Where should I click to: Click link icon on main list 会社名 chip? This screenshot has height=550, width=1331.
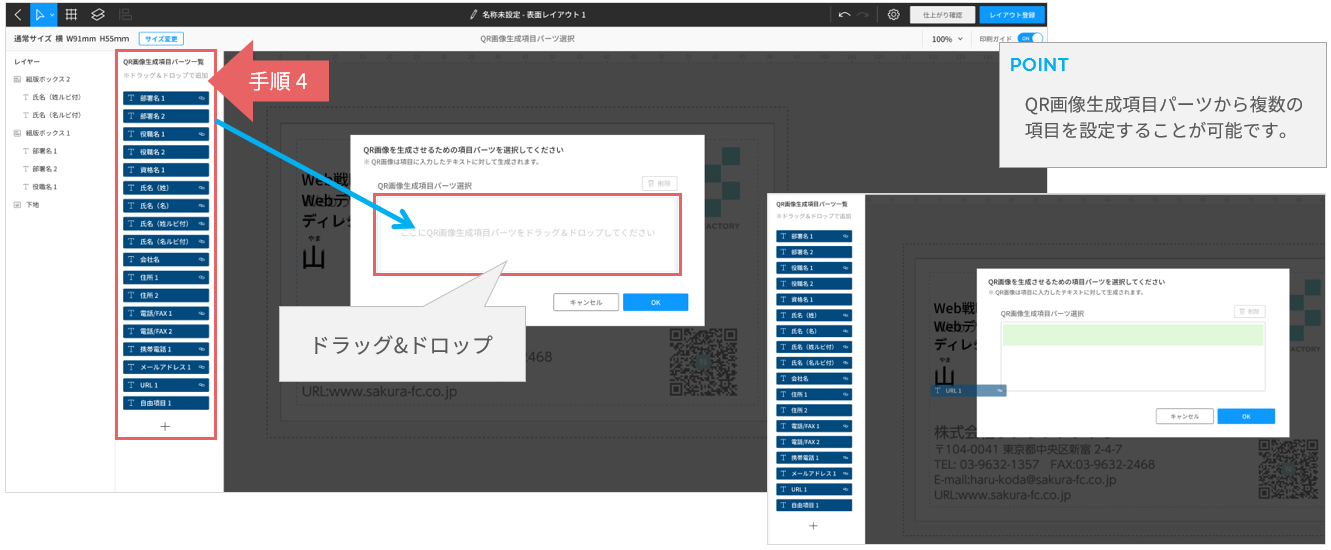coord(202,259)
